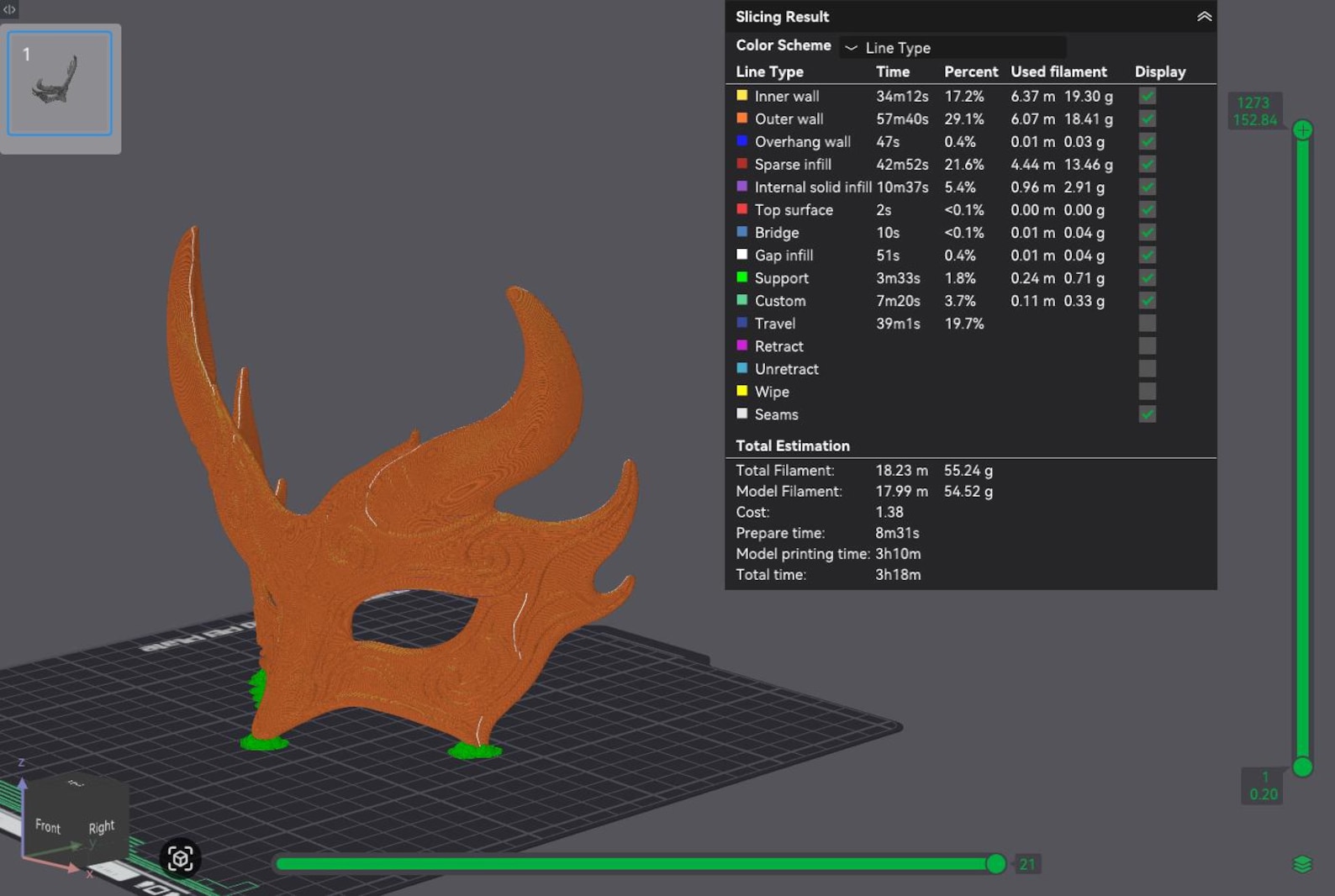1335x896 pixels.
Task: Click the Prepare time 8m31s value
Action: pyautogui.click(x=897, y=533)
